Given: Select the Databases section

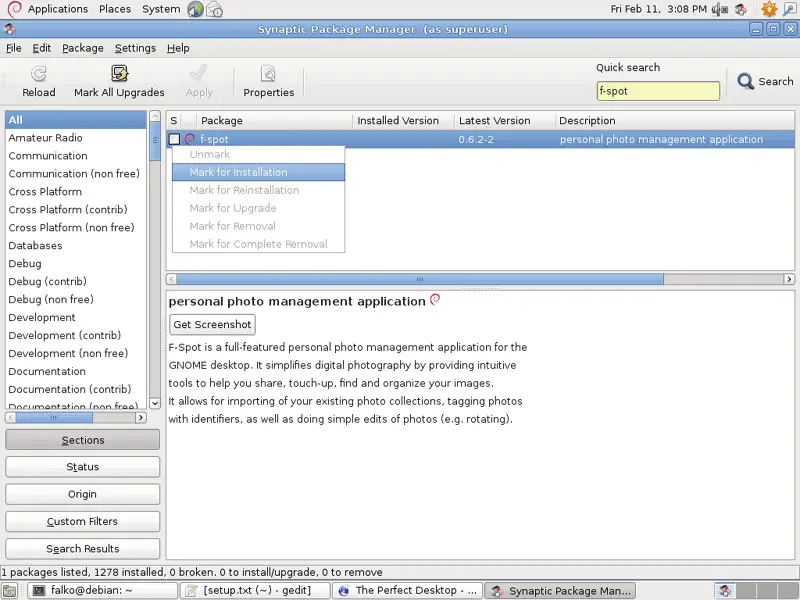Looking at the screenshot, I should tap(76, 245).
